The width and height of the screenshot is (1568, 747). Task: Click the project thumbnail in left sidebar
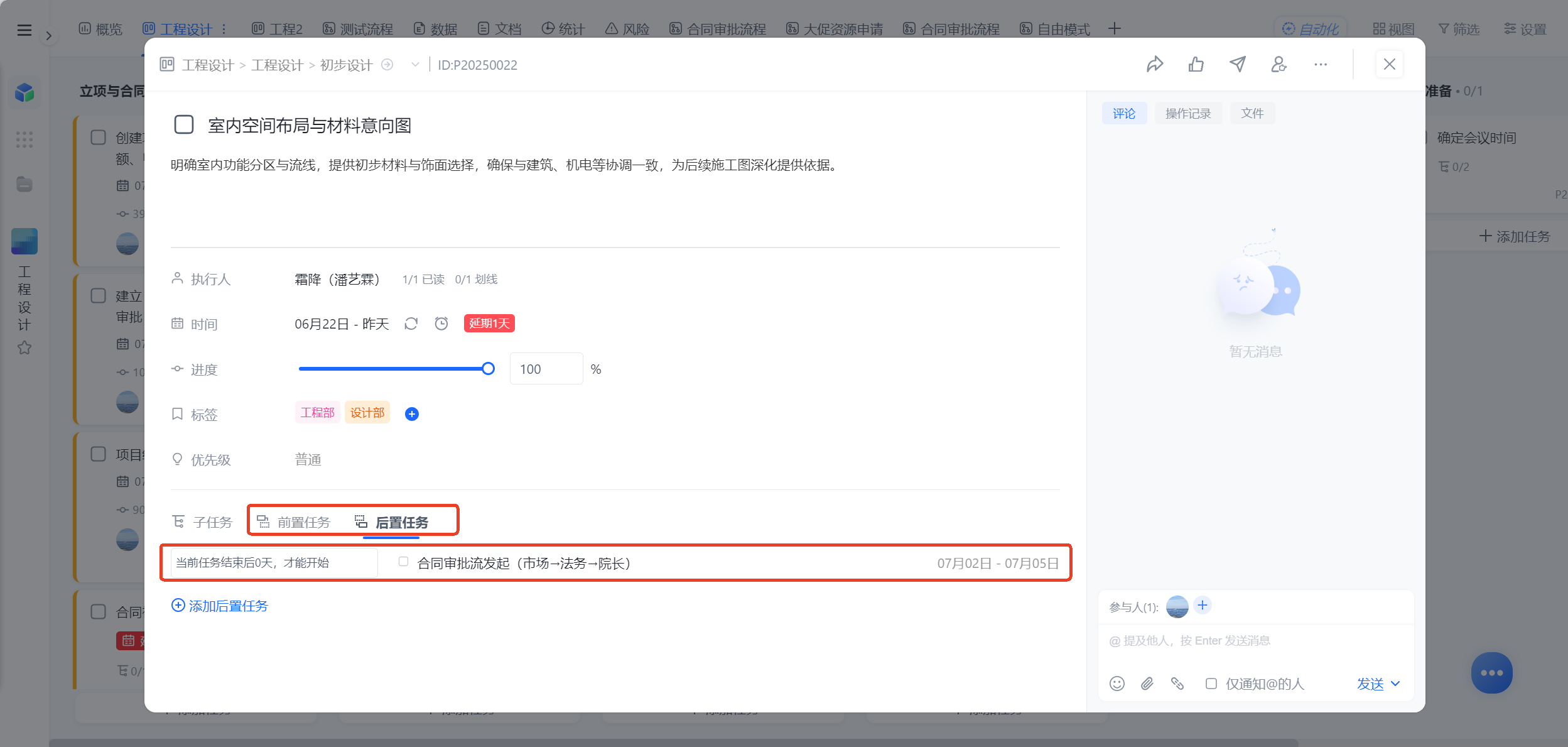(24, 241)
